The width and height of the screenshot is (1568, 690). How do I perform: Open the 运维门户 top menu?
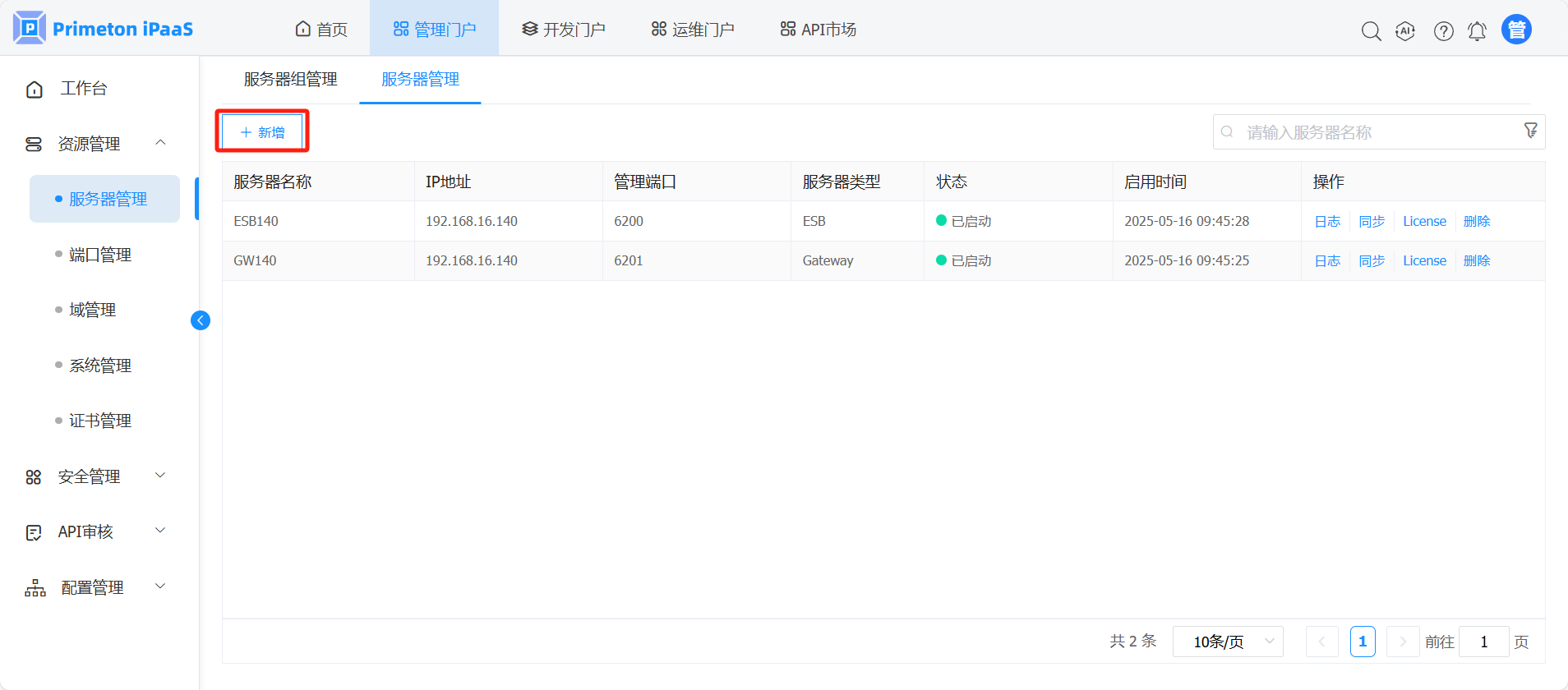click(693, 30)
